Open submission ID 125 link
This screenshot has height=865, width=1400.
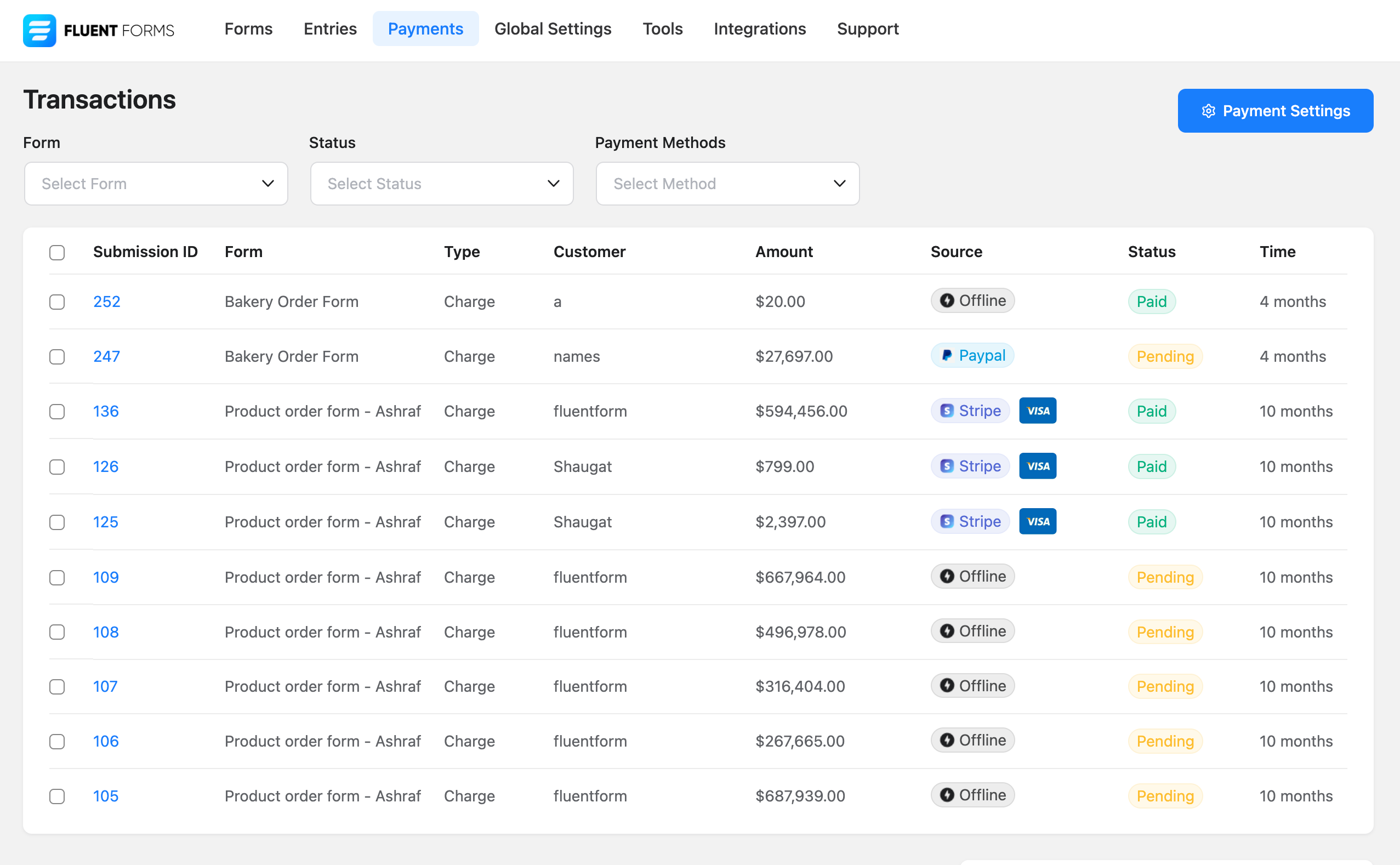[x=106, y=522]
